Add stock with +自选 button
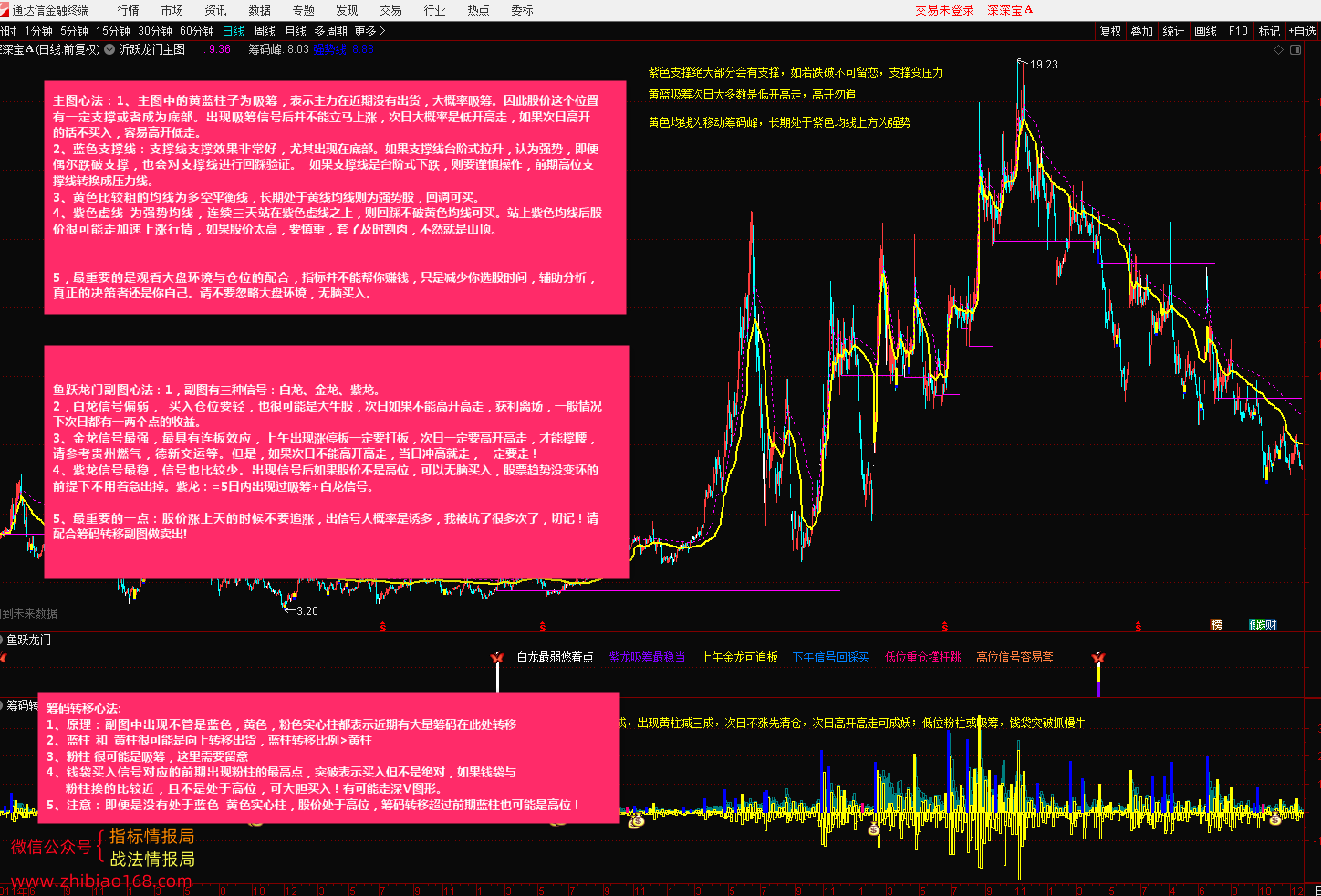 [x=1303, y=31]
